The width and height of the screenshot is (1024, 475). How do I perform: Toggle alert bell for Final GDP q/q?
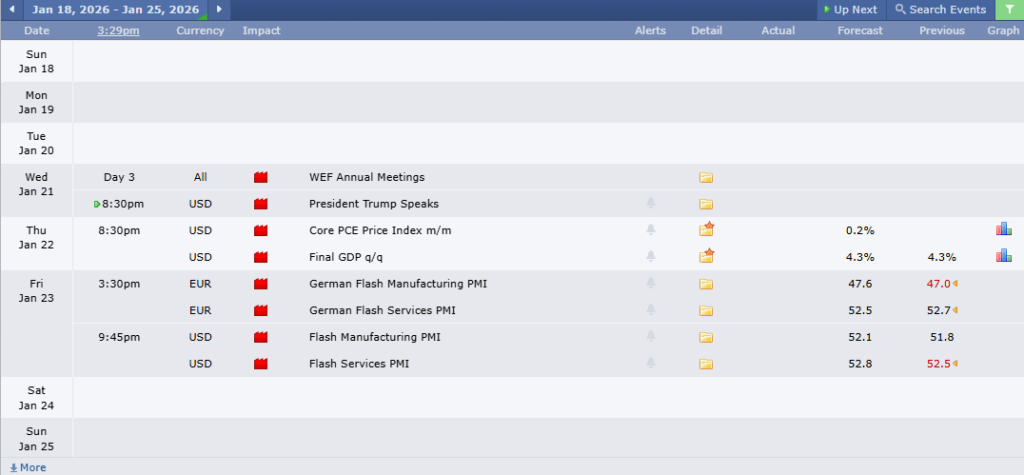click(650, 257)
